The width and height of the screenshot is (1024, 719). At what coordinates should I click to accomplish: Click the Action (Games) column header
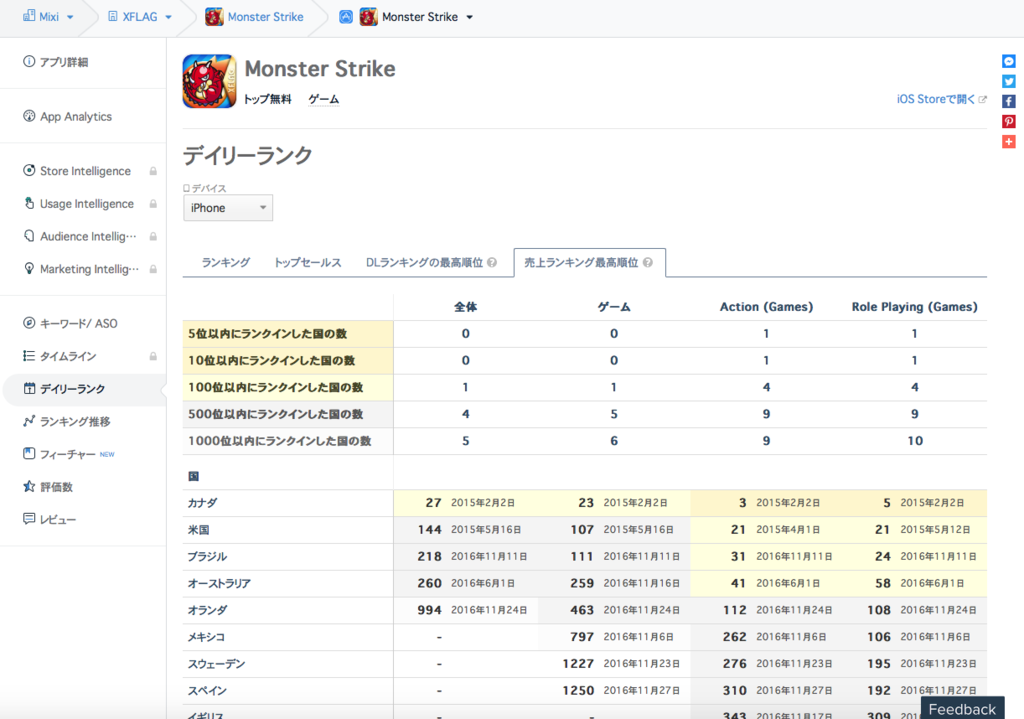coord(766,307)
